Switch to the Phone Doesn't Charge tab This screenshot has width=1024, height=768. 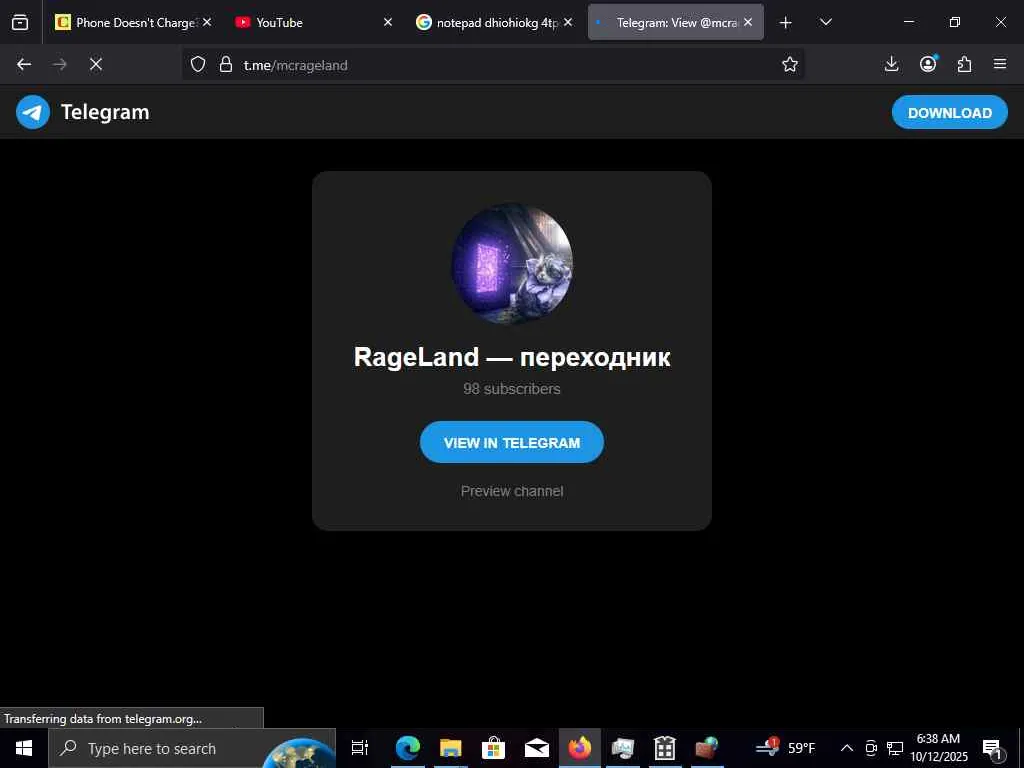pyautogui.click(x=134, y=22)
